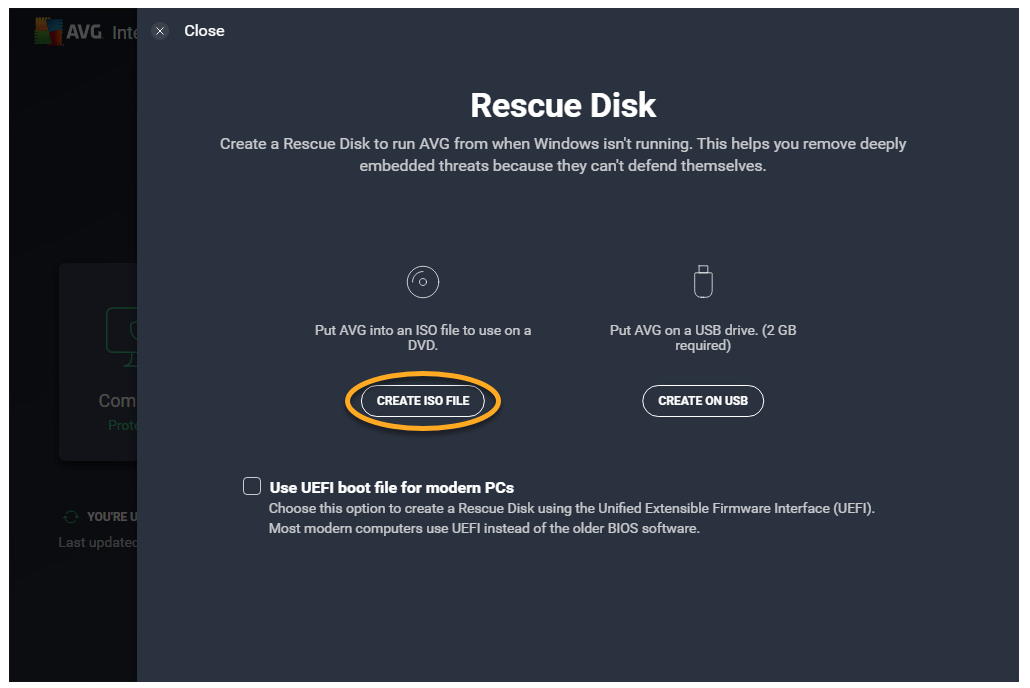
Task: Enable the UEFI boot file checkbox
Action: 252,487
